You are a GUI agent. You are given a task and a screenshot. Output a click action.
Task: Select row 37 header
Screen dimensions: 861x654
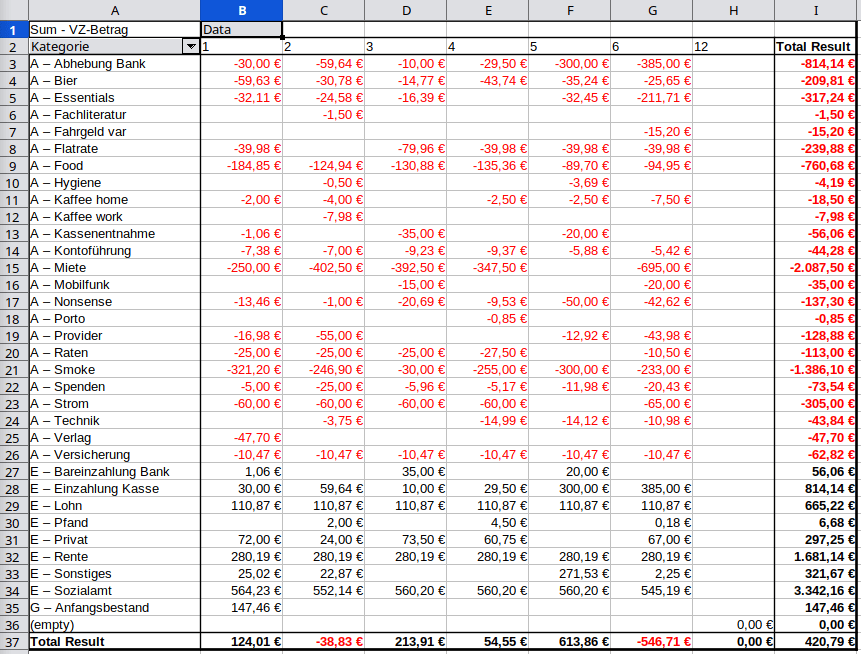pyautogui.click(x=14, y=641)
